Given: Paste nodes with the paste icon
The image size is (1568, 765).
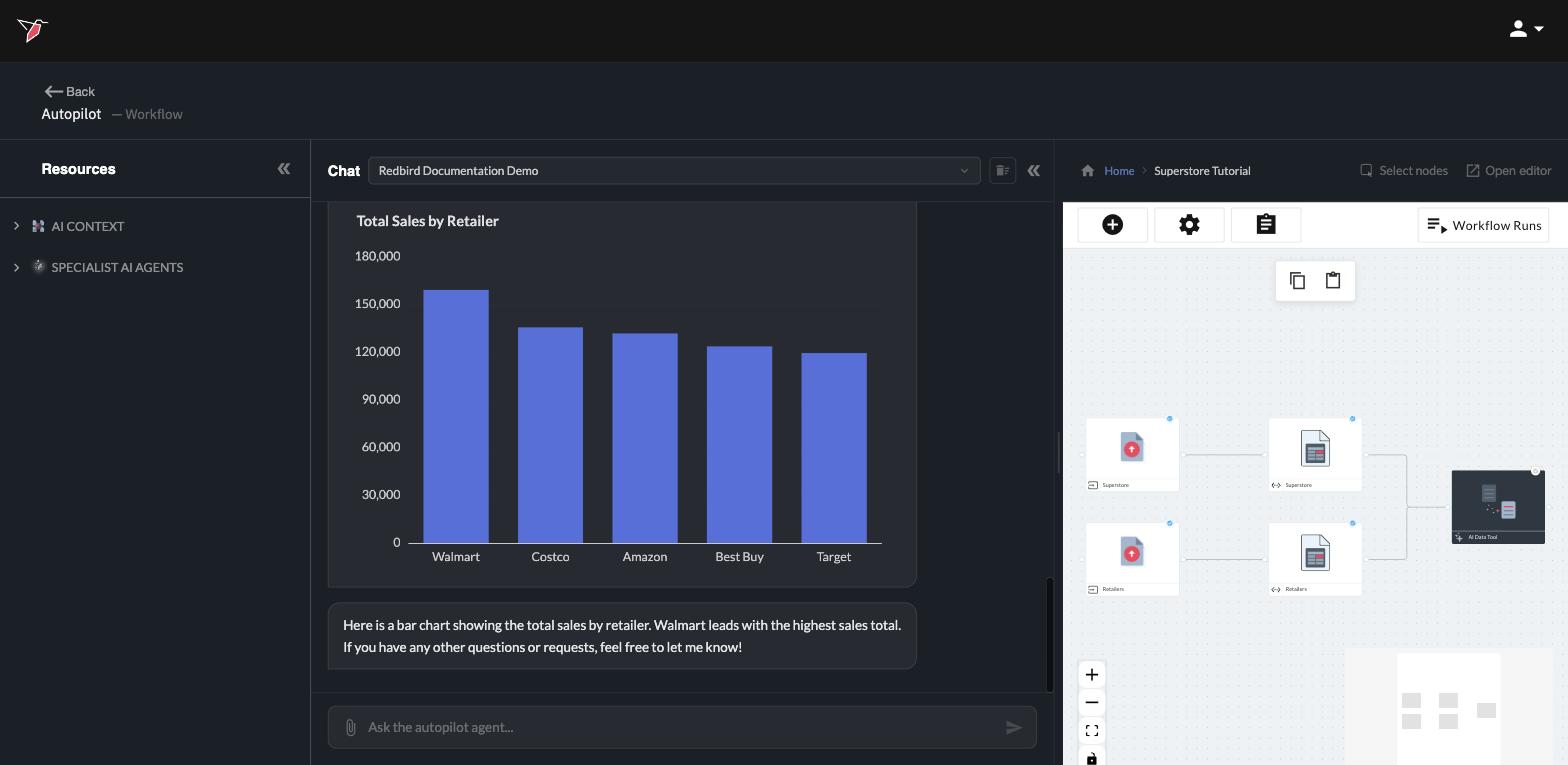Looking at the screenshot, I should (1333, 281).
